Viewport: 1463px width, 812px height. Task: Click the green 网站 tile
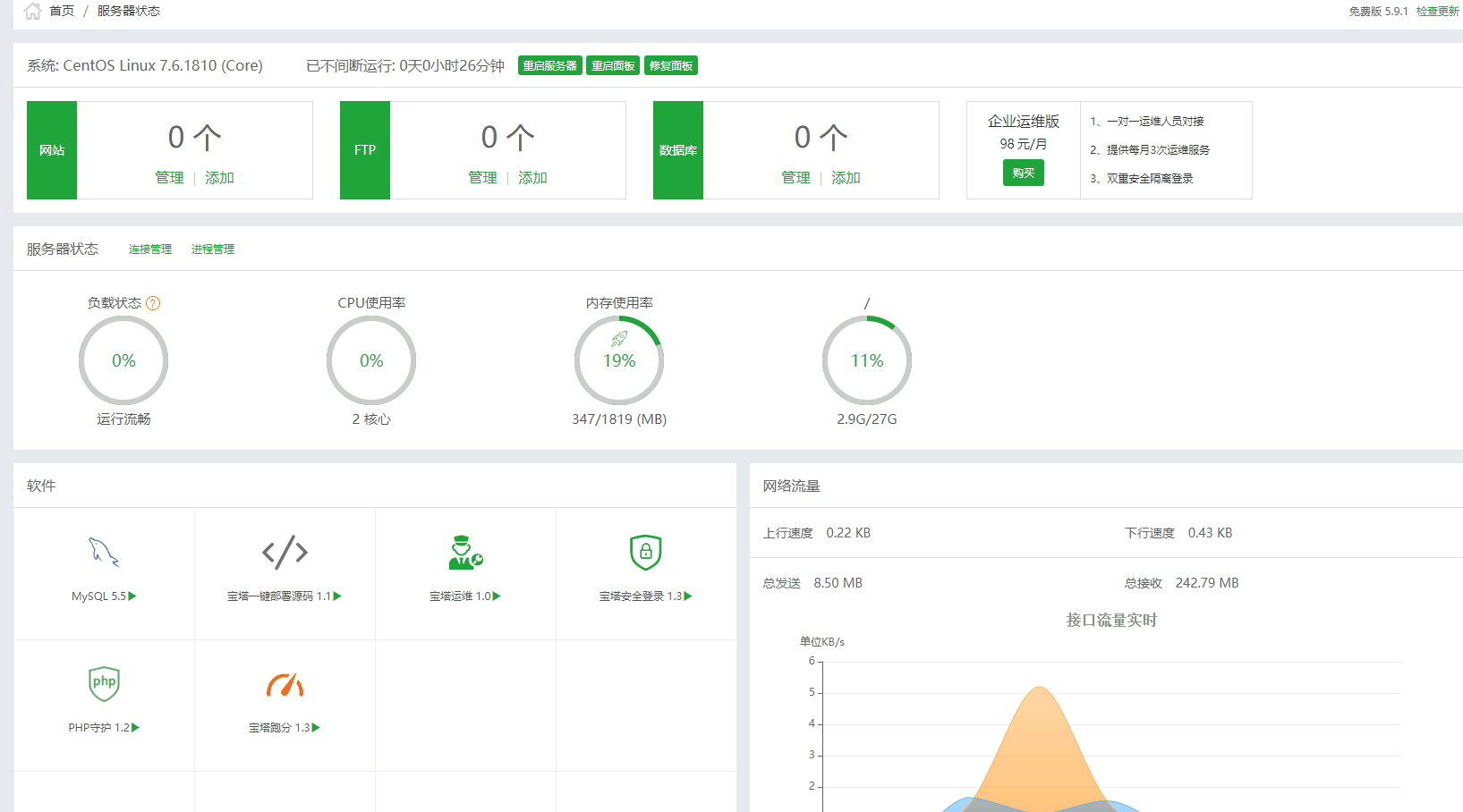(x=52, y=150)
